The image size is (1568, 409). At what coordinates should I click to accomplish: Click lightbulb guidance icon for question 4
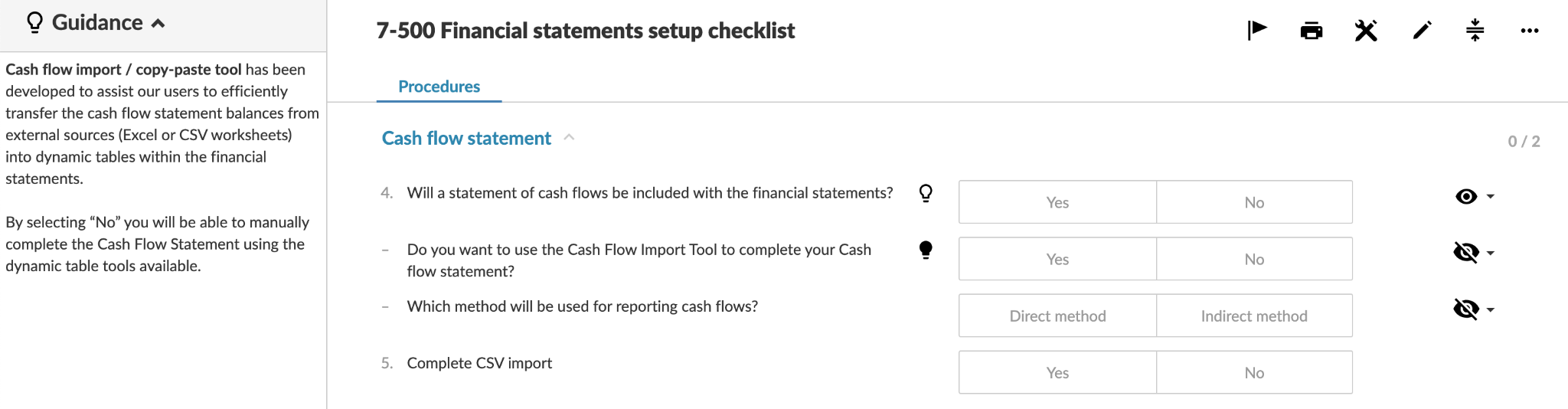point(926,193)
